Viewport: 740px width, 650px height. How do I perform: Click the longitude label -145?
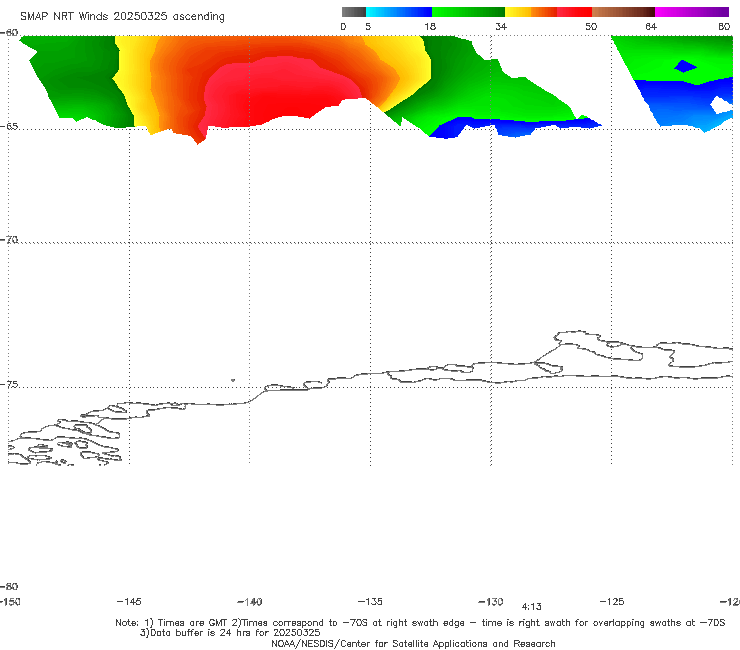[129, 602]
